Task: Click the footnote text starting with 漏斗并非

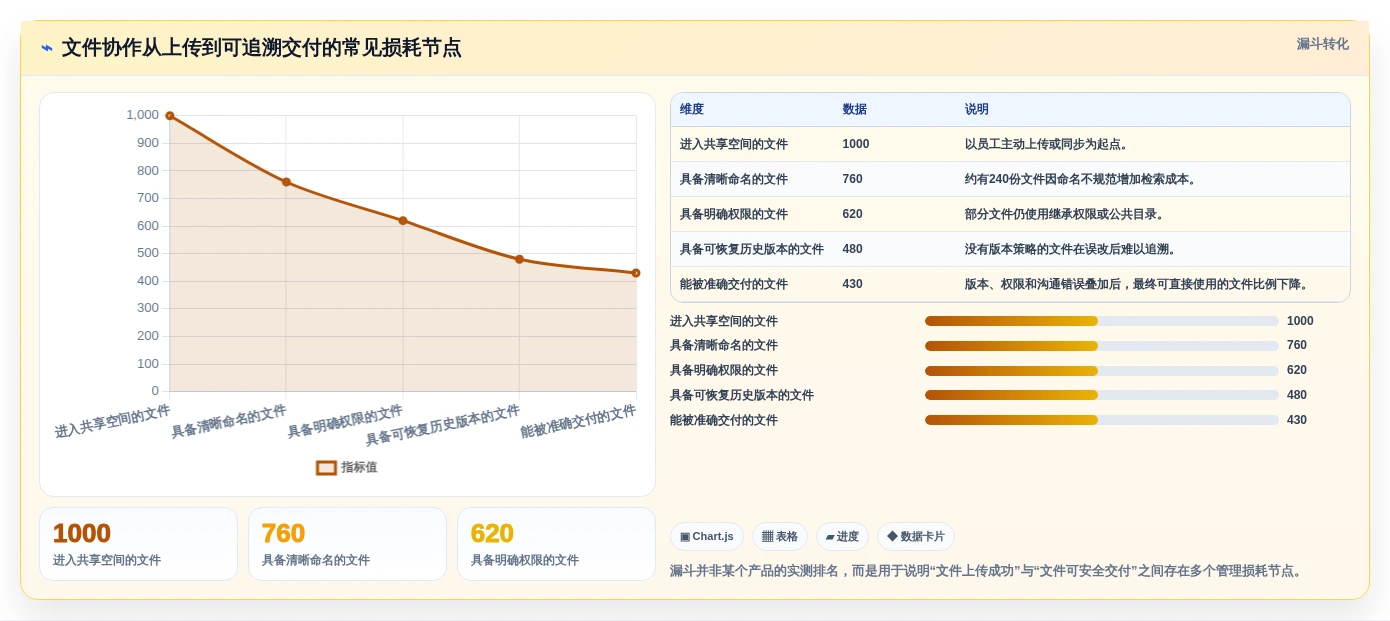Action: tap(988, 571)
